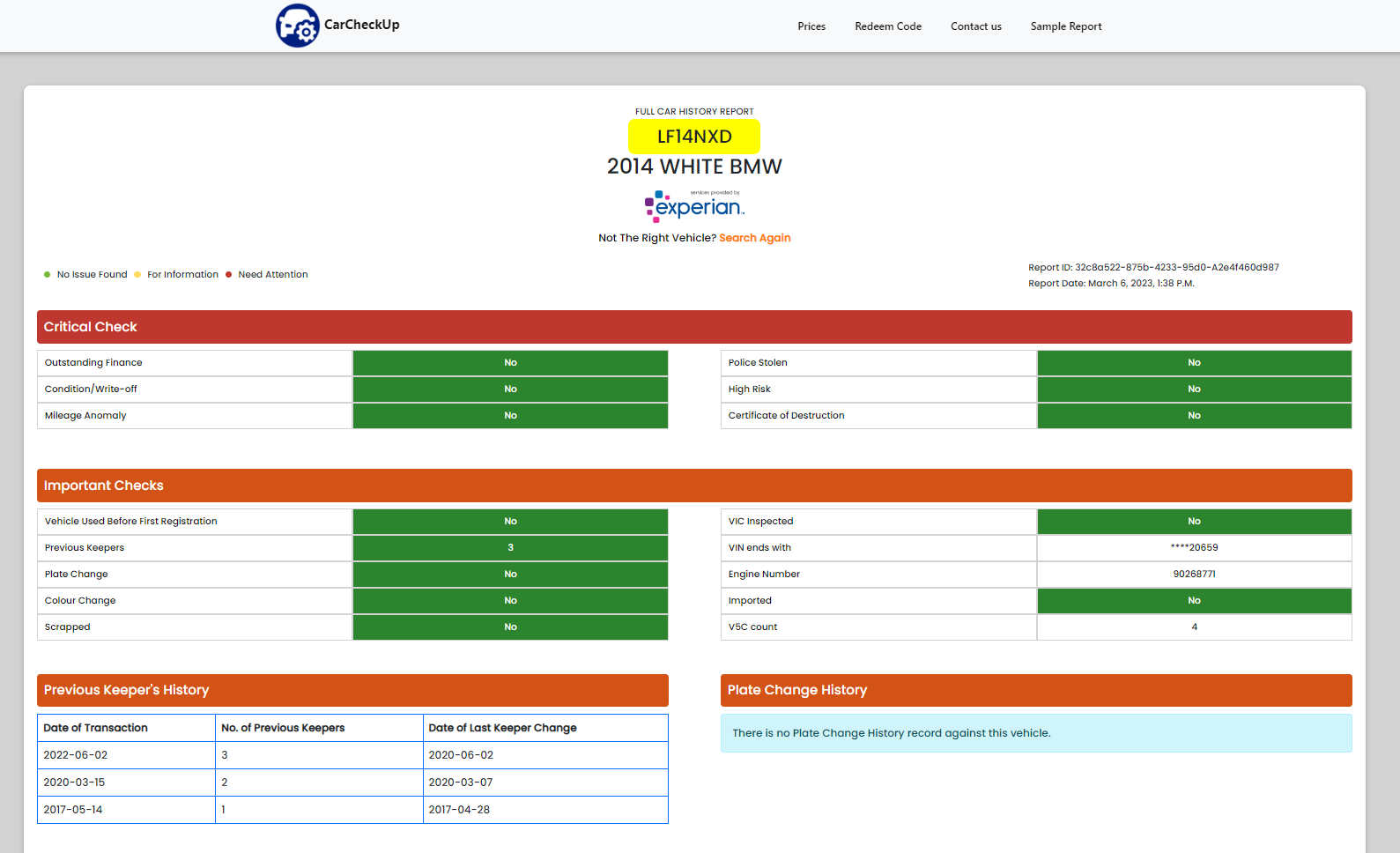This screenshot has height=853, width=1400.
Task: Click the CarCheckUp logo icon
Action: (x=298, y=26)
